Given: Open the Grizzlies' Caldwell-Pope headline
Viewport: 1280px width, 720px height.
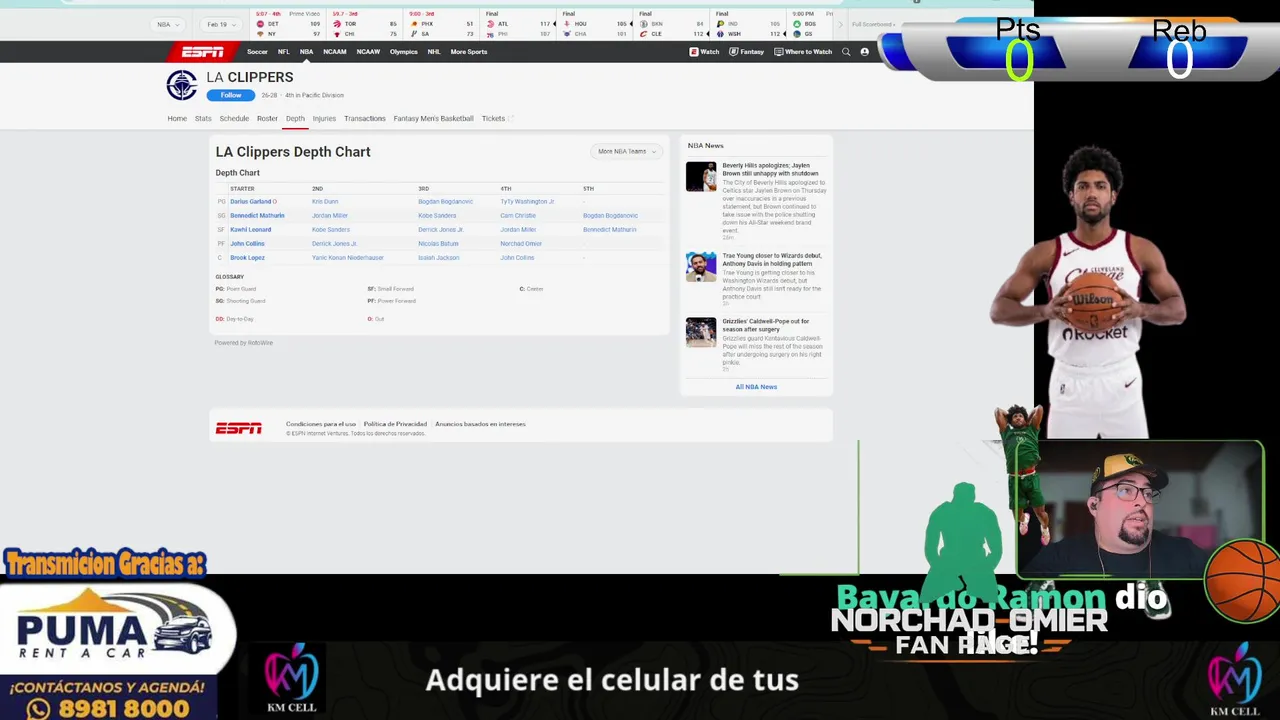Looking at the screenshot, I should pyautogui.click(x=766, y=325).
